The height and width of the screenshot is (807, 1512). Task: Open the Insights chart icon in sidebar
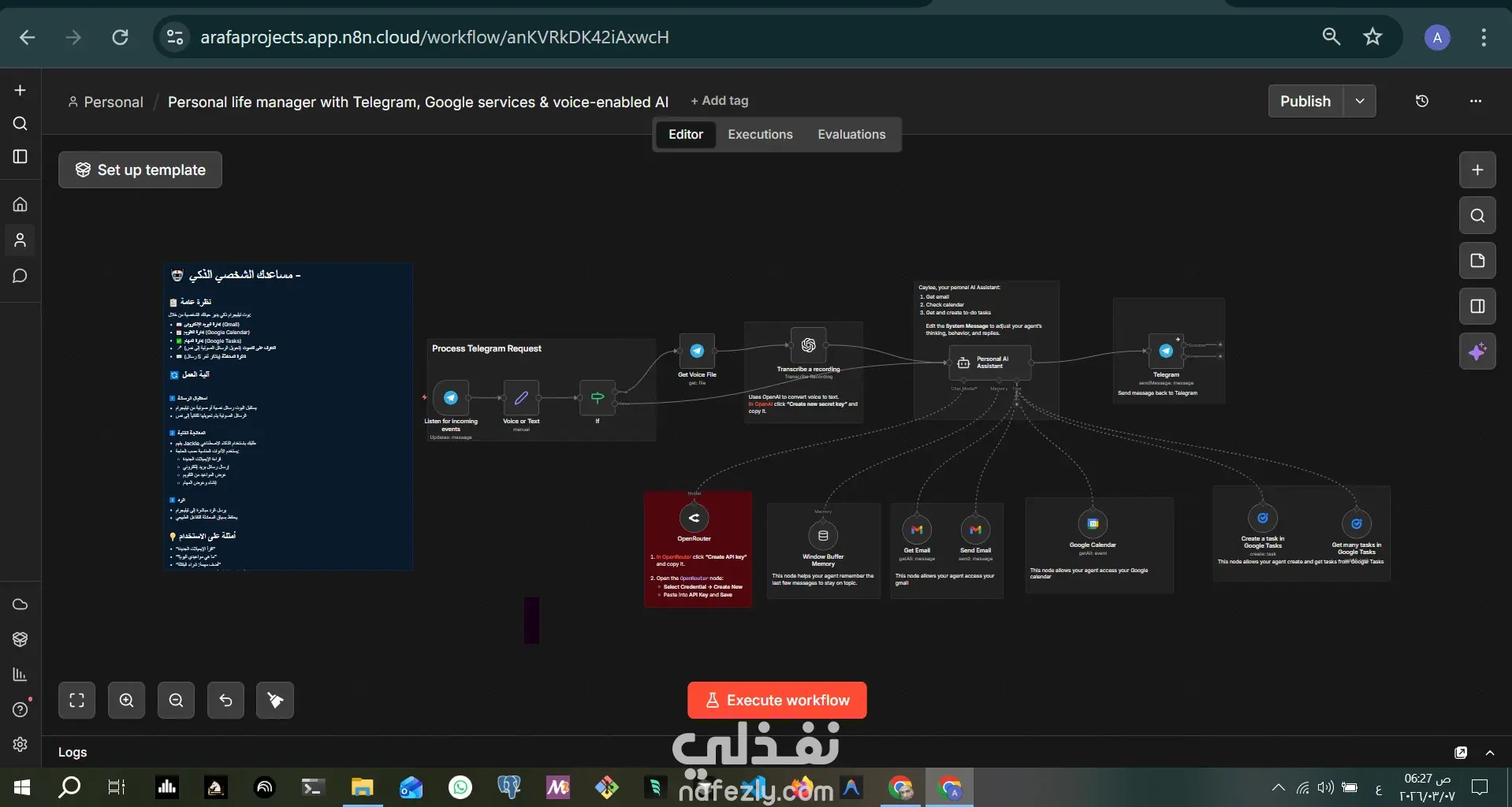pyautogui.click(x=20, y=675)
